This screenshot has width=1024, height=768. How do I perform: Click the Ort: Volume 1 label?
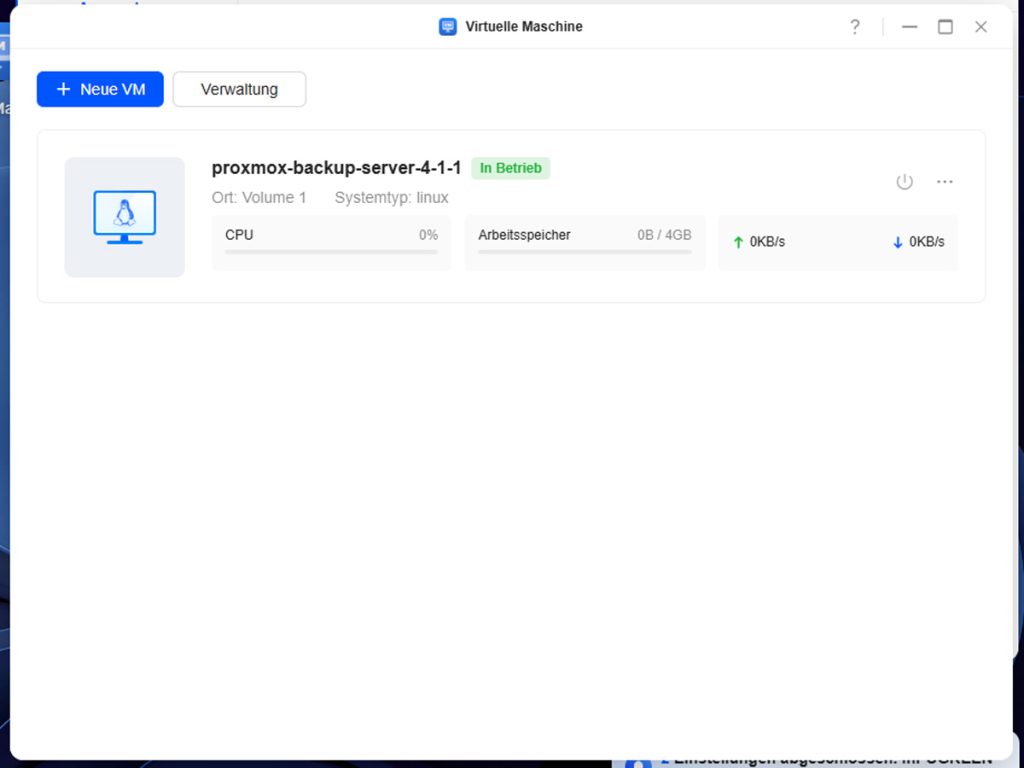click(x=259, y=198)
